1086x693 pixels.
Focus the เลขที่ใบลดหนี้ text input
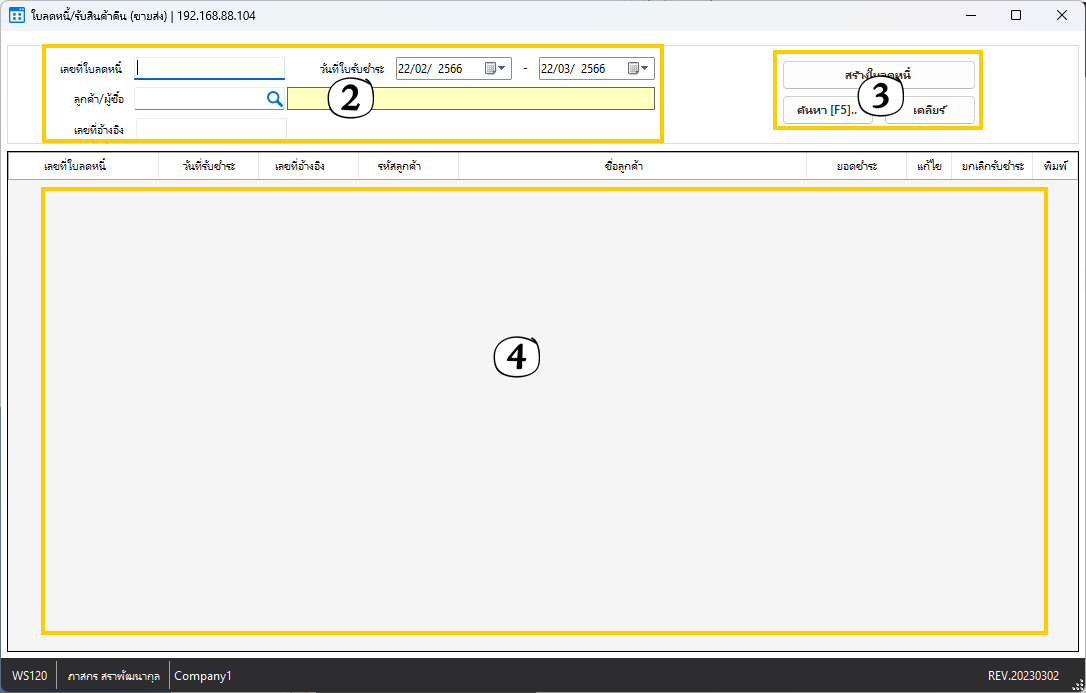210,68
